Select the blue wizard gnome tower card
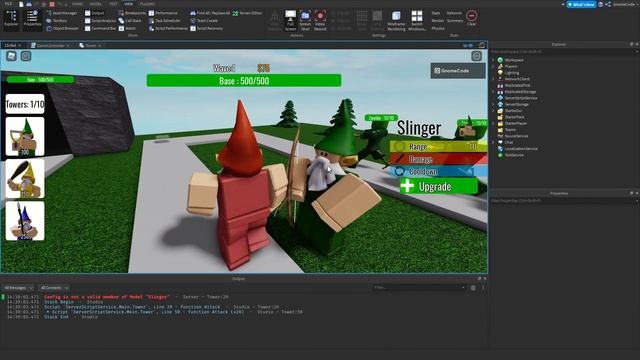The image size is (640, 360). [x=25, y=221]
